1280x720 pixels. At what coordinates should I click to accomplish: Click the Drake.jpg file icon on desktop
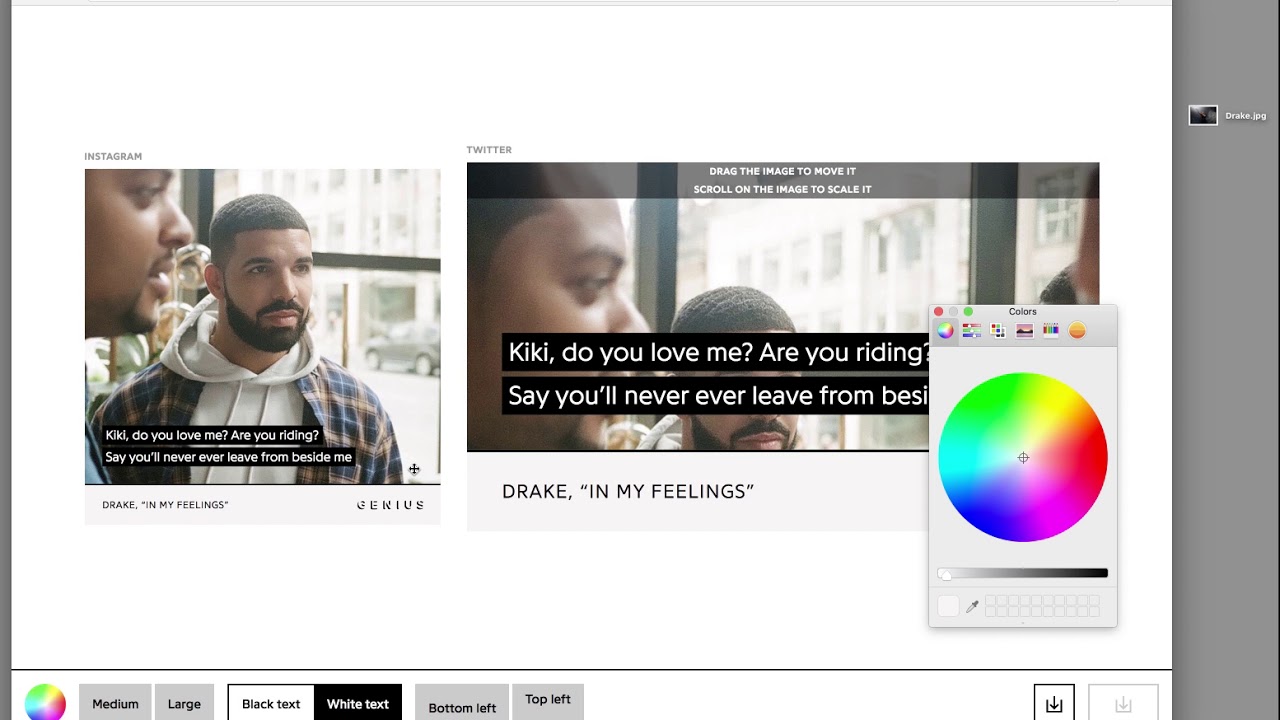1203,115
